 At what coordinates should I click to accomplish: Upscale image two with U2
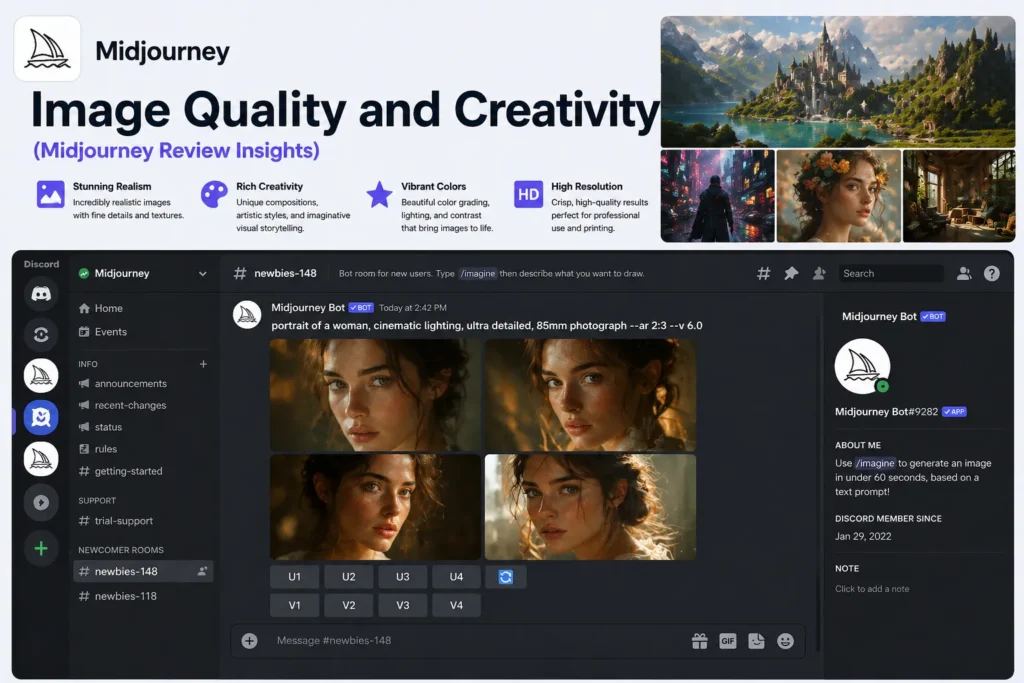pos(349,577)
